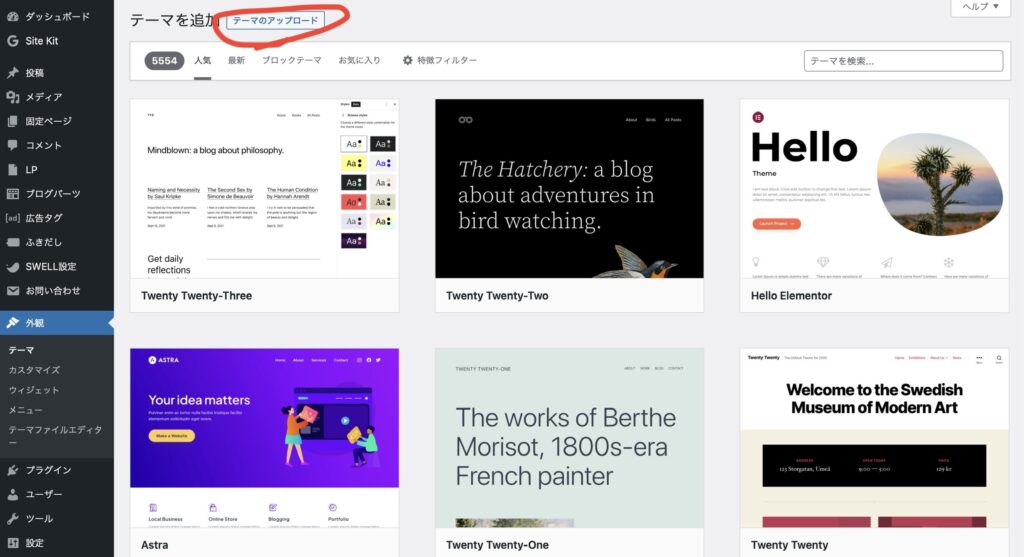Click the user icon beside ユーザー
Image resolution: width=1024 pixels, height=557 pixels.
[12, 494]
